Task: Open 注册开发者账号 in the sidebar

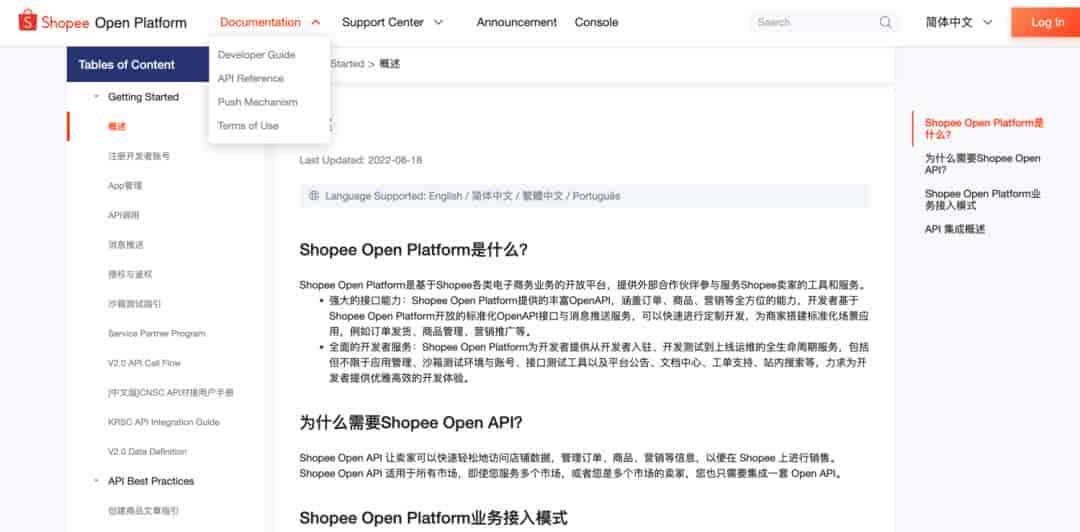Action: [x=138, y=156]
